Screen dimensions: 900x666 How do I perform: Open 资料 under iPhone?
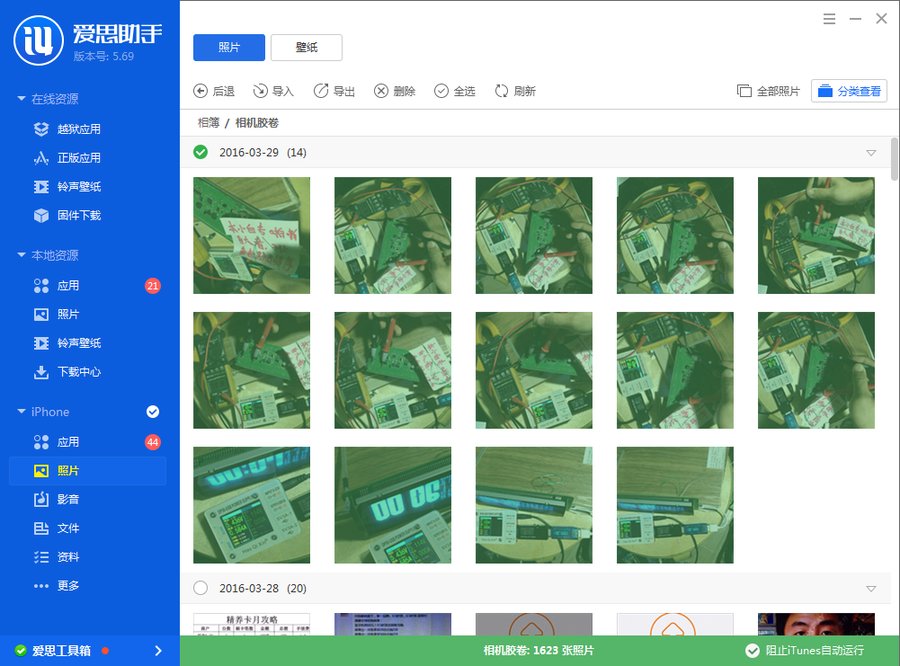click(x=57, y=557)
